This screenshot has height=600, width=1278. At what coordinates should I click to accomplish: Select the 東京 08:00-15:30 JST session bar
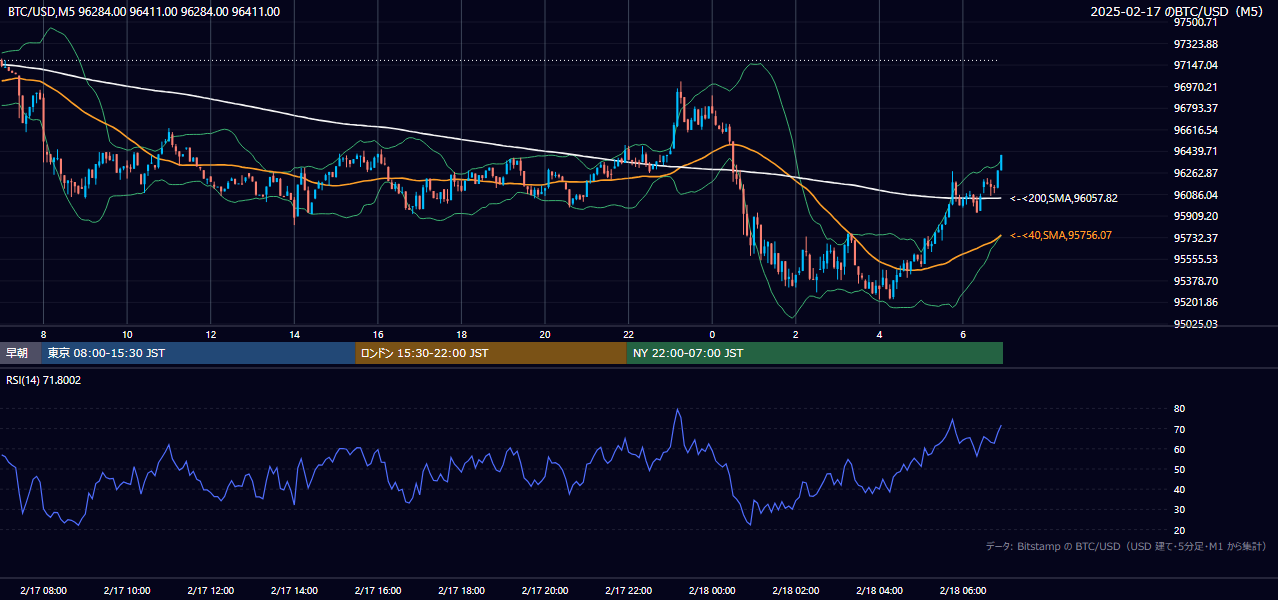click(198, 353)
